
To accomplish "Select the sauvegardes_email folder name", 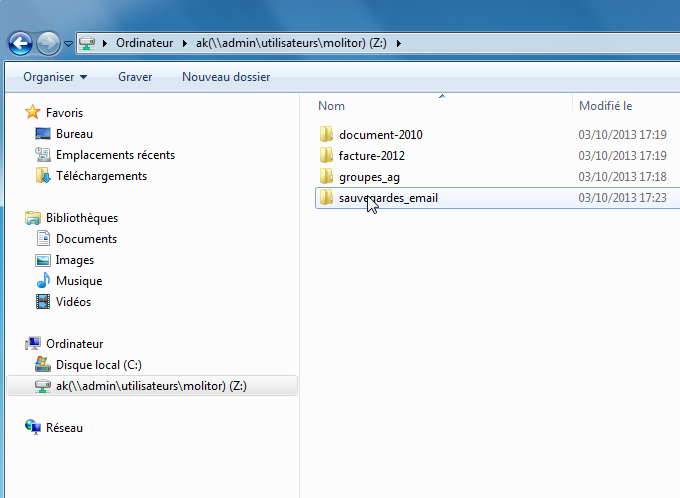I will point(388,198).
